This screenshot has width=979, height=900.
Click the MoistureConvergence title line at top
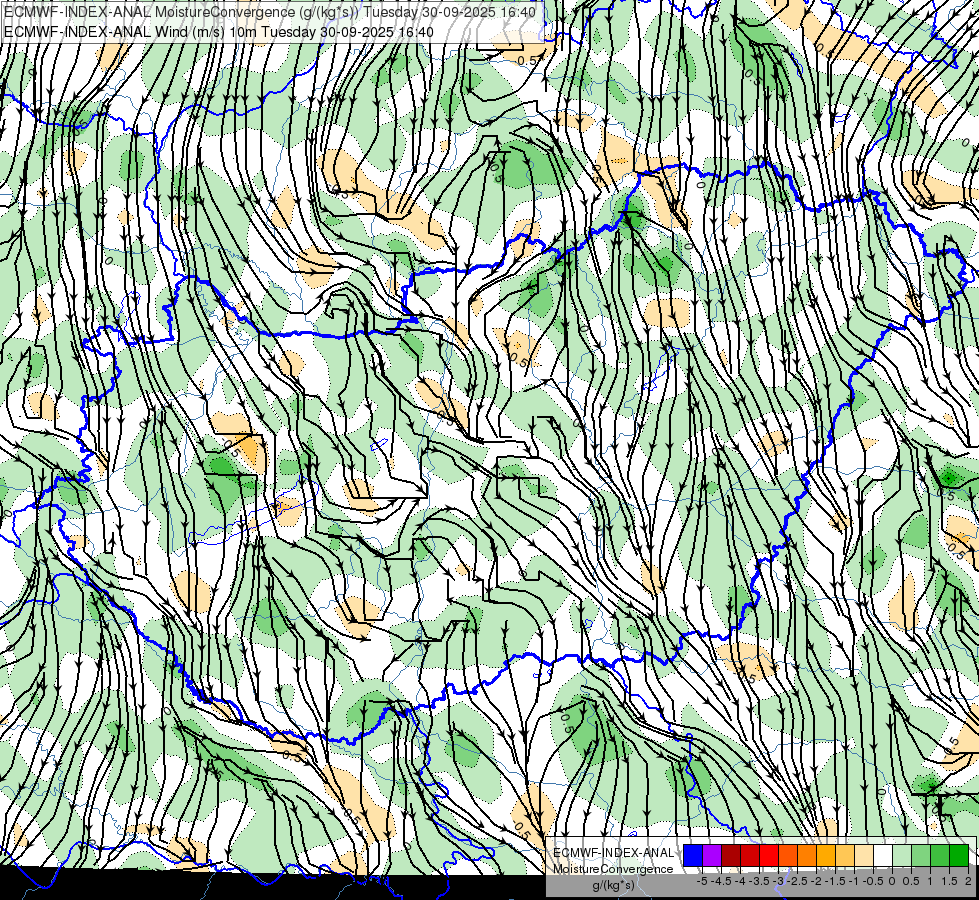[270, 12]
